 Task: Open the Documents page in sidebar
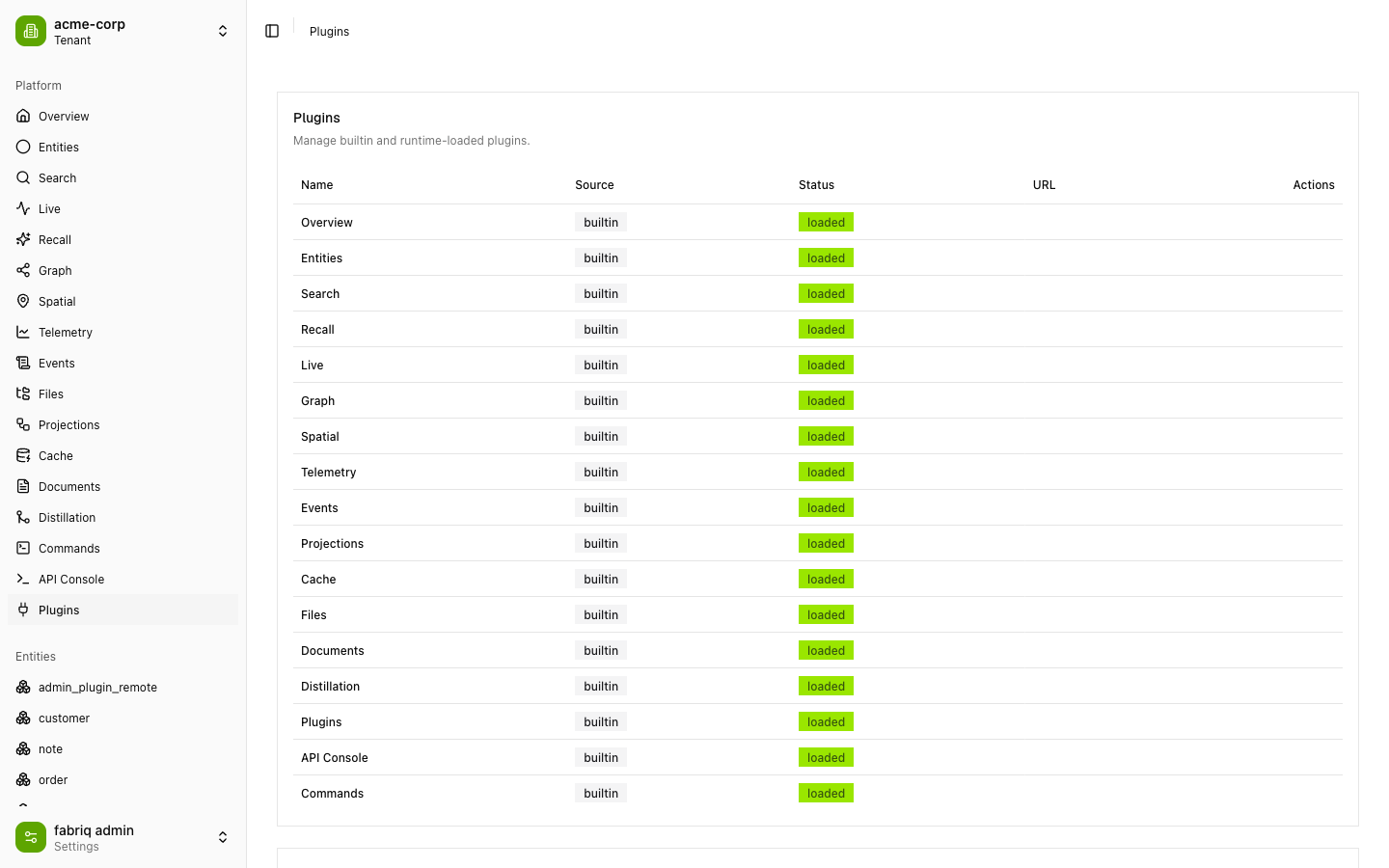(123, 486)
